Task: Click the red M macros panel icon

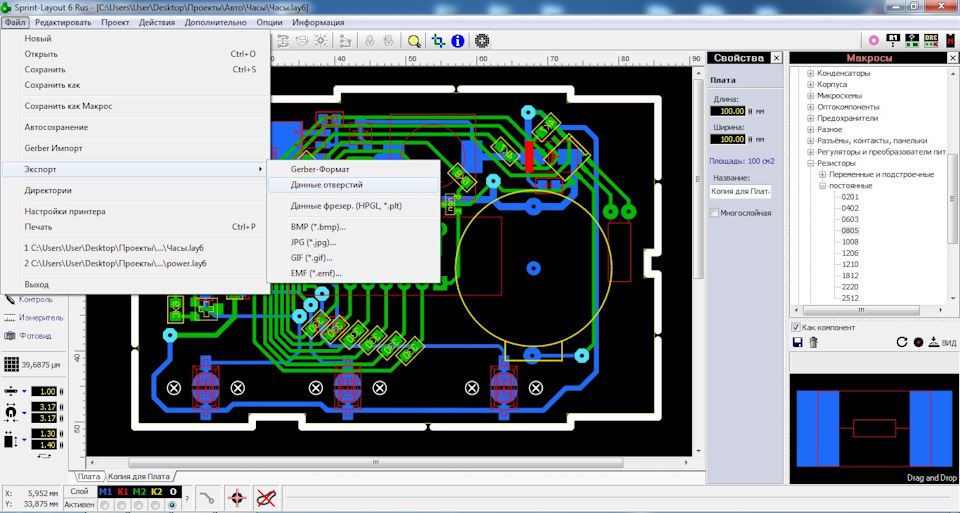Action: tap(950, 40)
